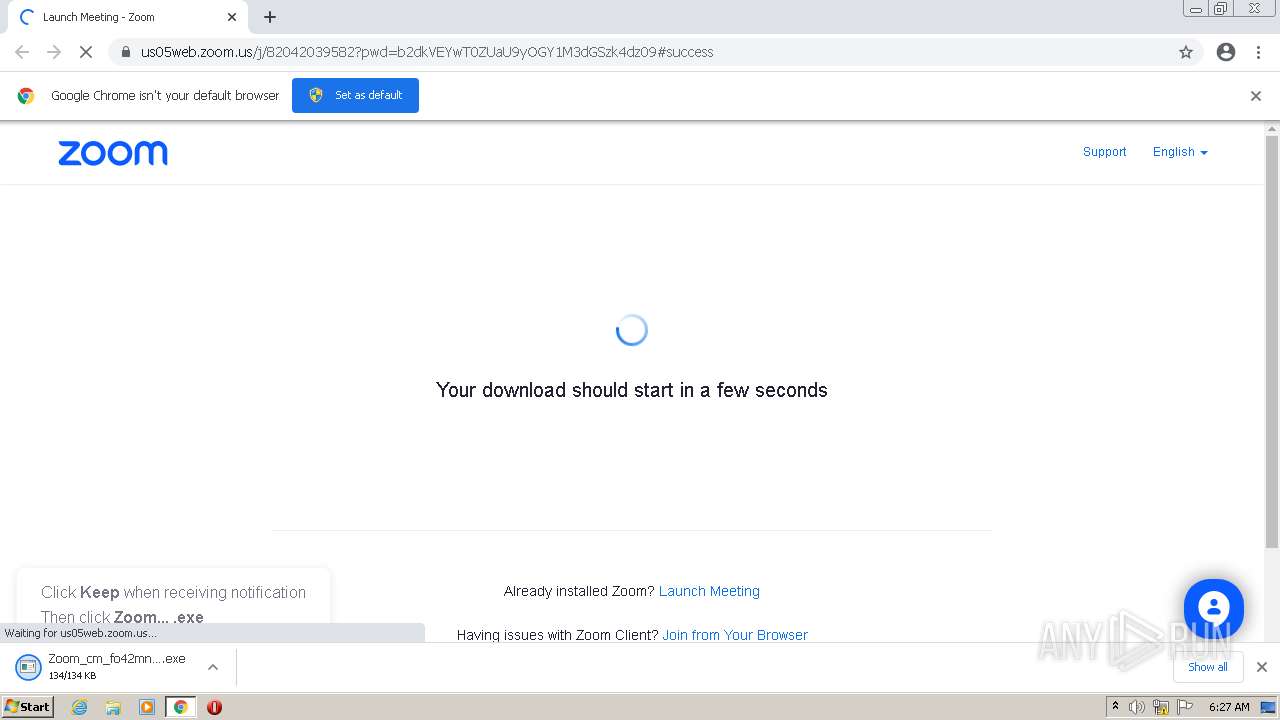The height and width of the screenshot is (720, 1280).
Task: Click Set as default button
Action: (355, 95)
